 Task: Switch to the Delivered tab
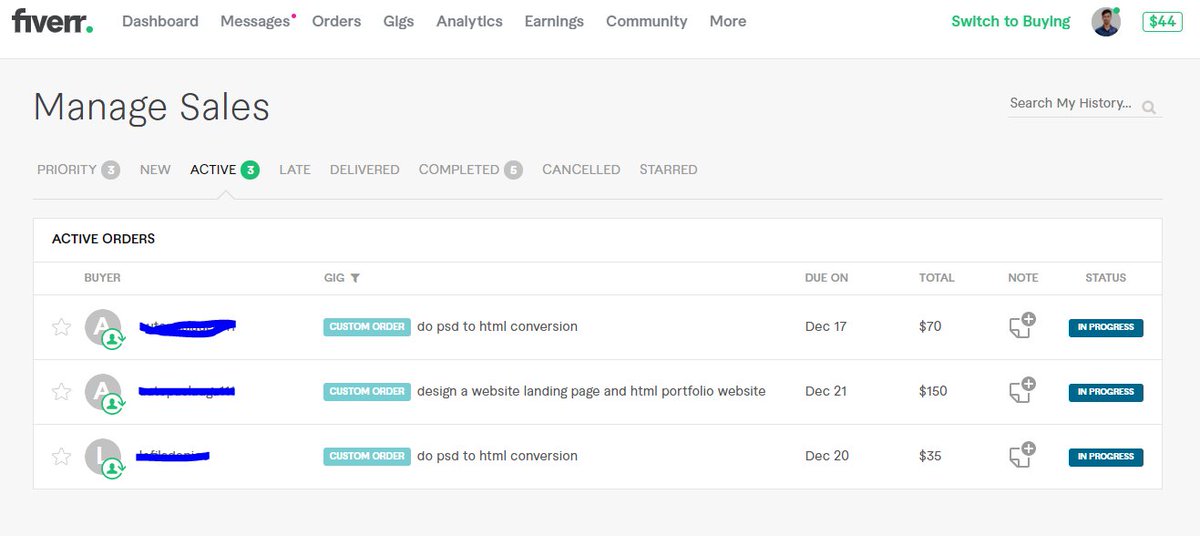tap(365, 170)
